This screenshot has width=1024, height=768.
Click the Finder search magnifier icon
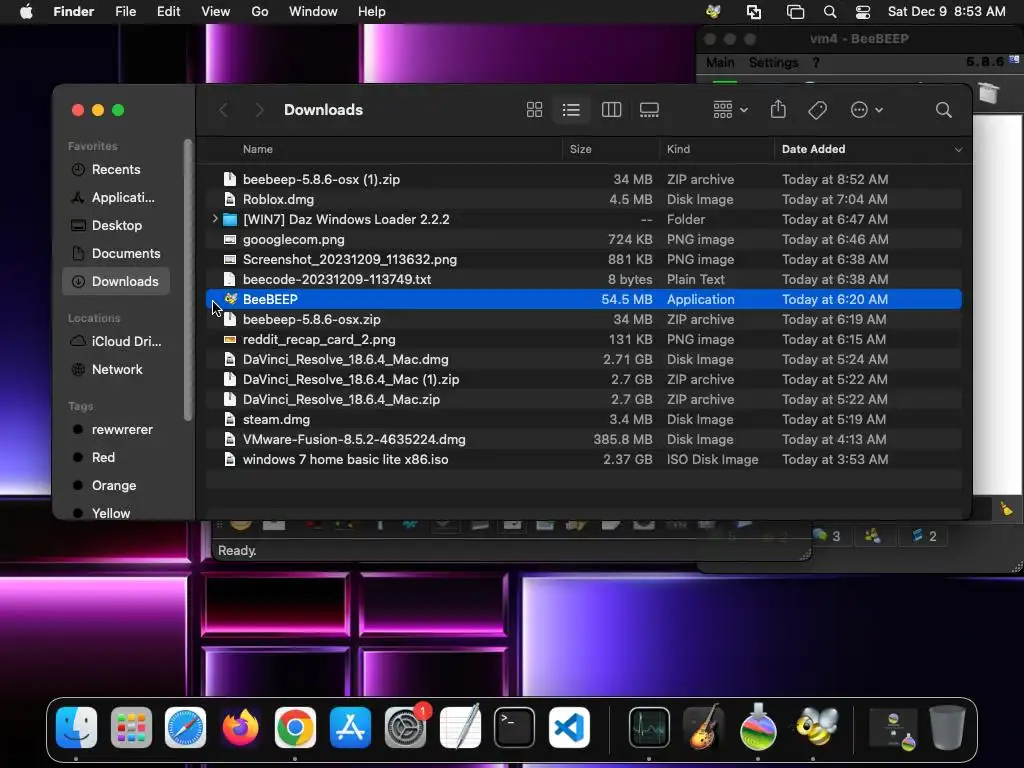tap(944, 110)
